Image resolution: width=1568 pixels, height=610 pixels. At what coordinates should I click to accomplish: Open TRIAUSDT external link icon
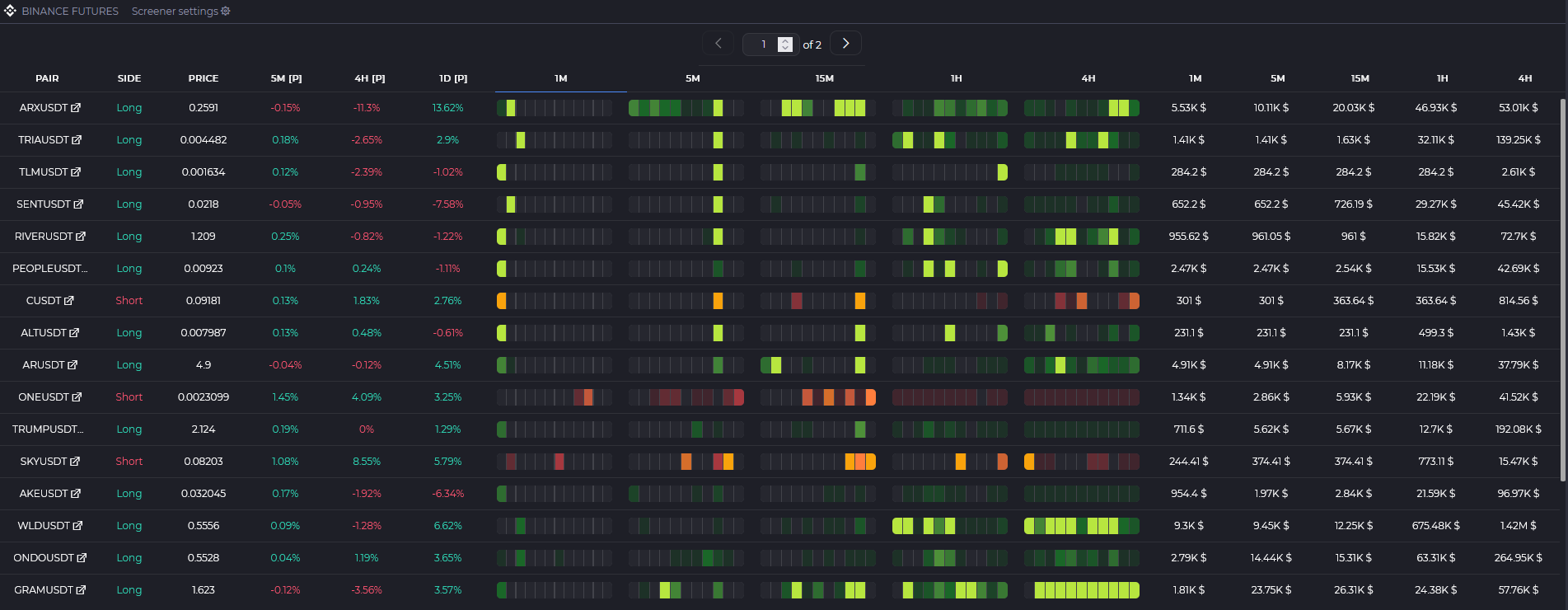pyautogui.click(x=77, y=140)
